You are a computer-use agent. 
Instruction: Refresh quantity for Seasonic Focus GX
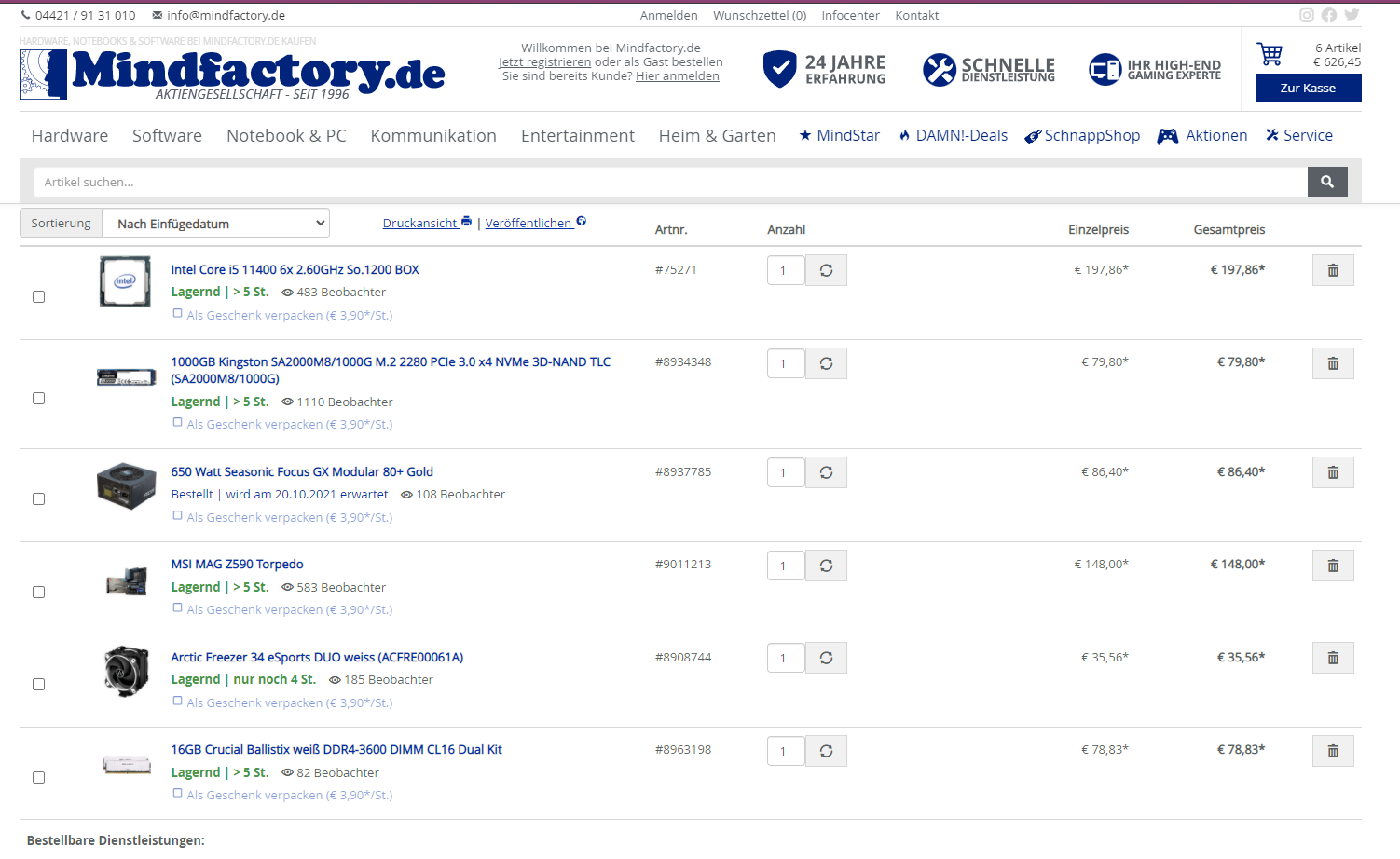(826, 472)
